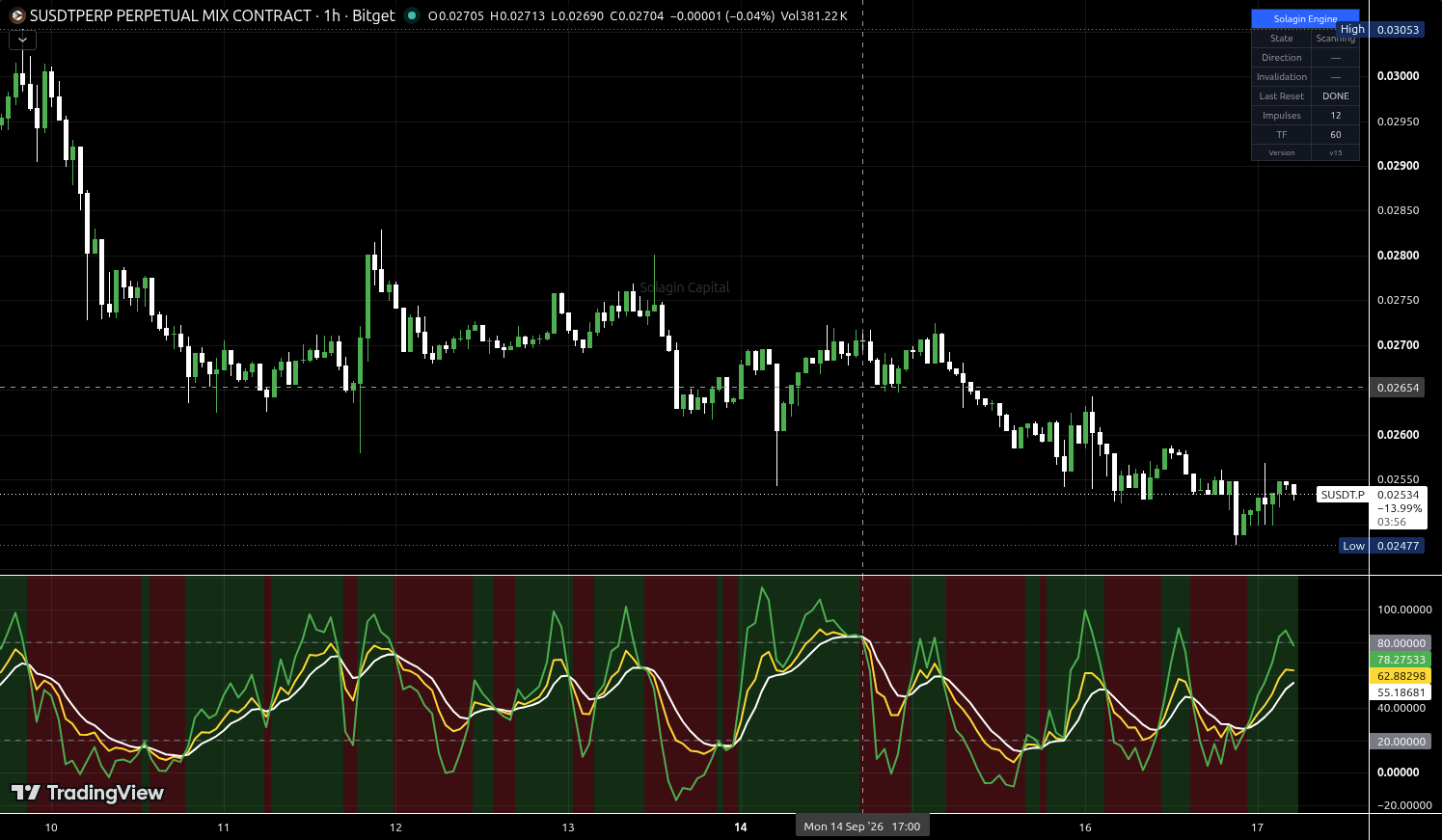The width and height of the screenshot is (1442, 840).
Task: Click the TF value 60 cell
Action: pyautogui.click(x=1336, y=135)
